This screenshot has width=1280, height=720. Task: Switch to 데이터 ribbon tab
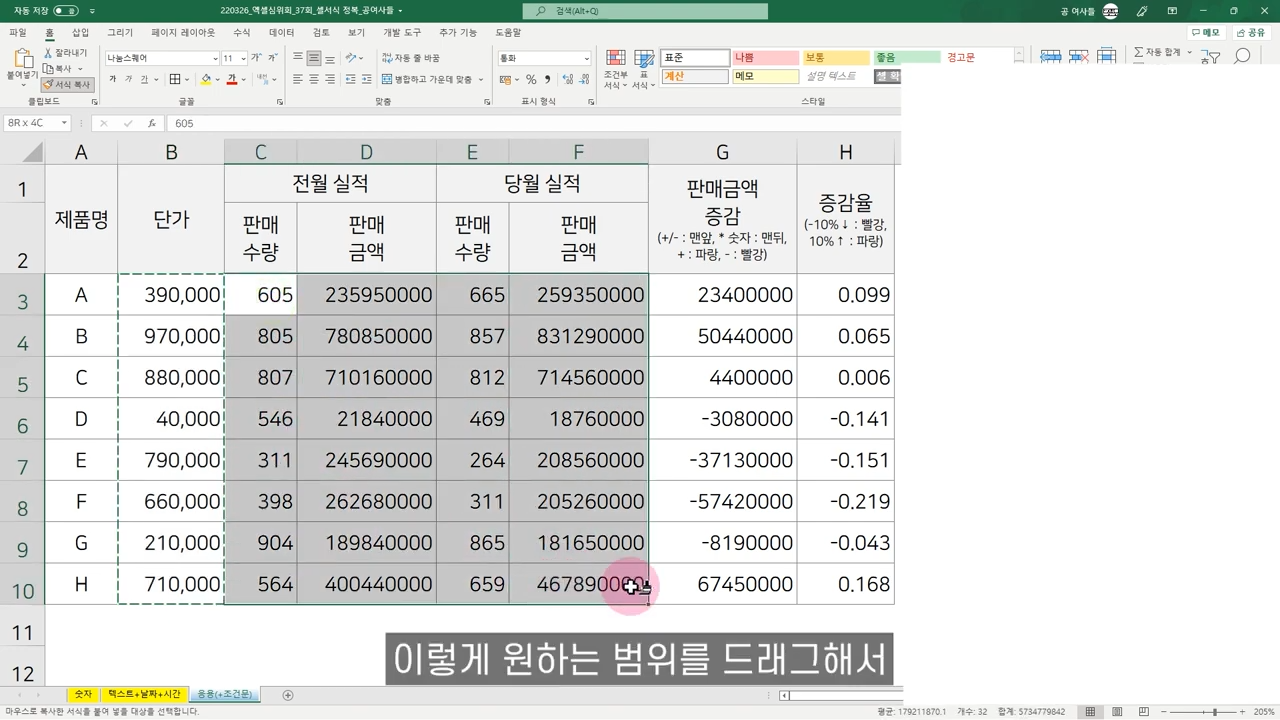282,32
